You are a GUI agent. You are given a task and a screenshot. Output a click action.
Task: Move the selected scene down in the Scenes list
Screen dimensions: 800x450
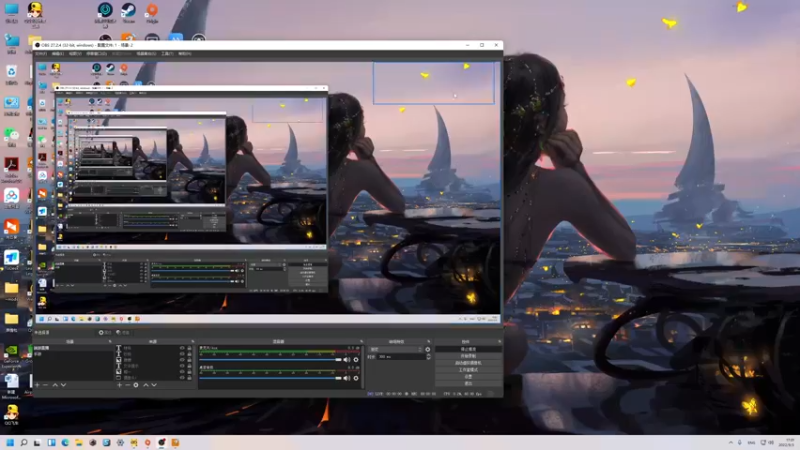click(x=63, y=385)
